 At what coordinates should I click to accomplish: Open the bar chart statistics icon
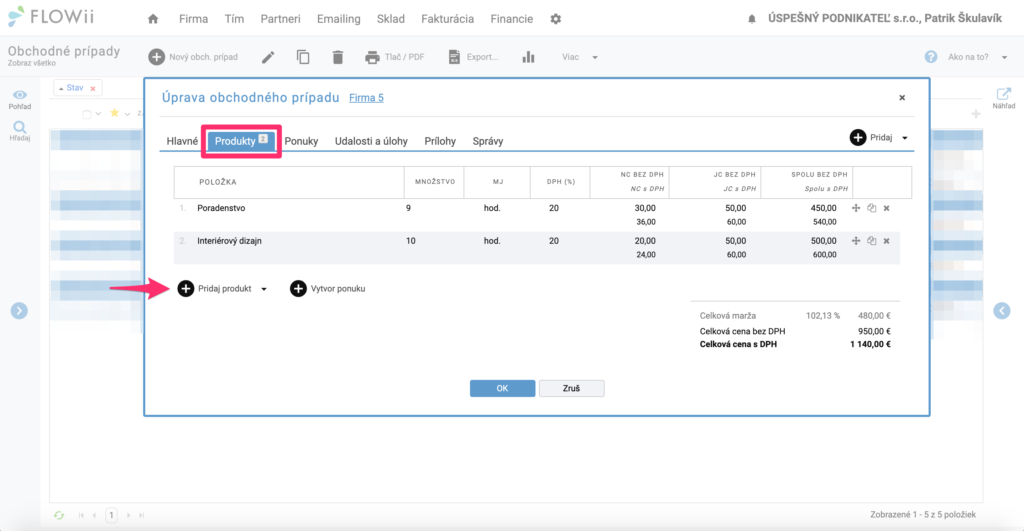tap(528, 57)
